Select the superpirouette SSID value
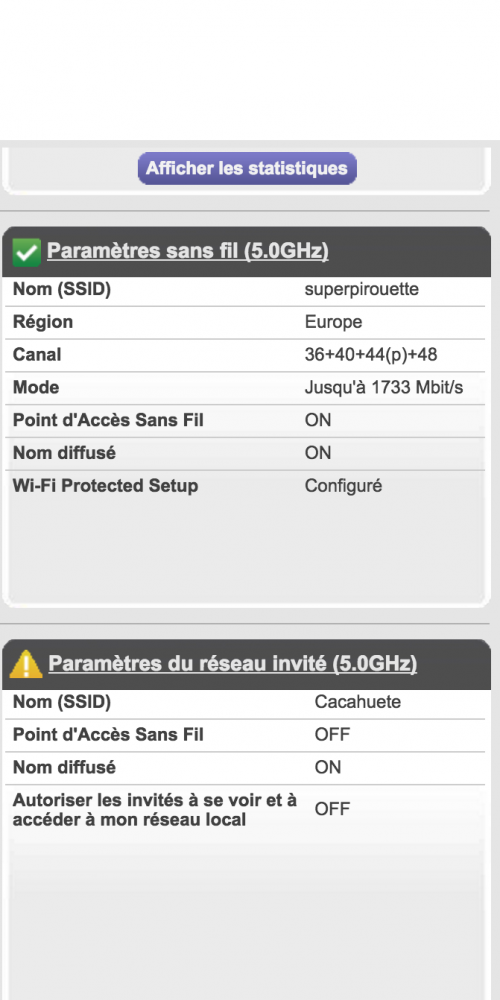500x1000 pixels. (362, 290)
